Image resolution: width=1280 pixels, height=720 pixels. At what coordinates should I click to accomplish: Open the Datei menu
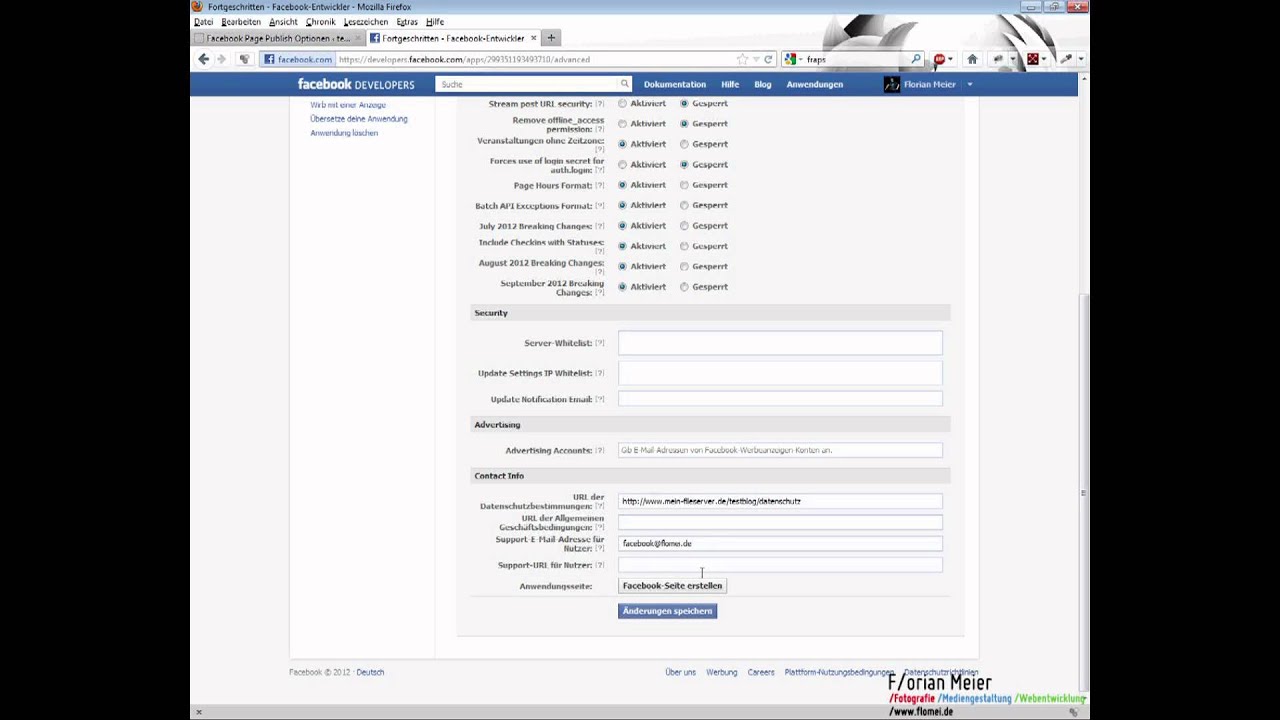[x=204, y=21]
